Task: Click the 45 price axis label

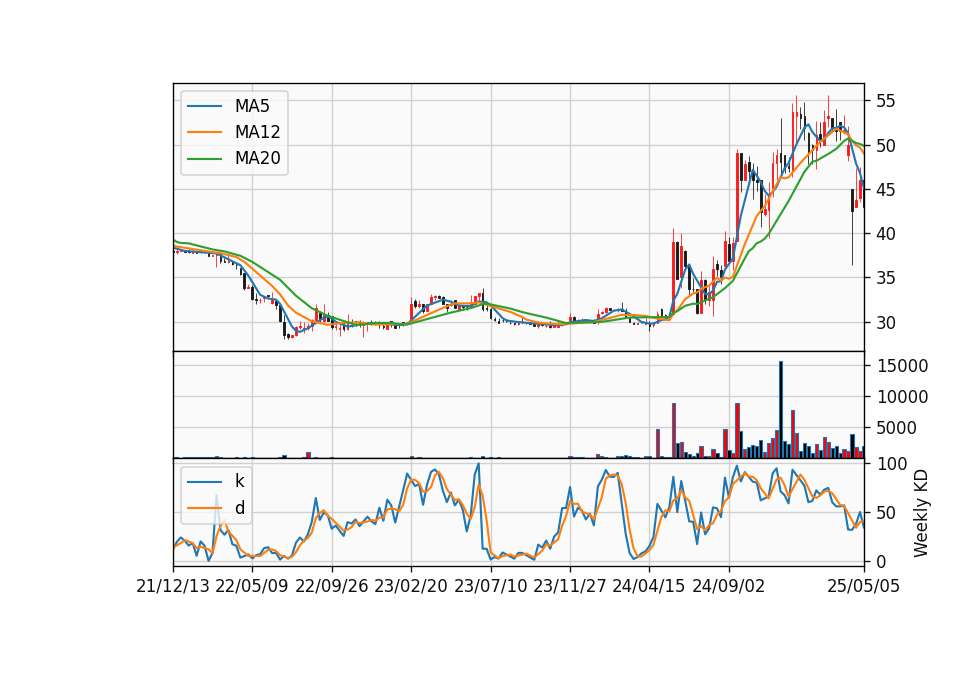Action: click(885, 190)
